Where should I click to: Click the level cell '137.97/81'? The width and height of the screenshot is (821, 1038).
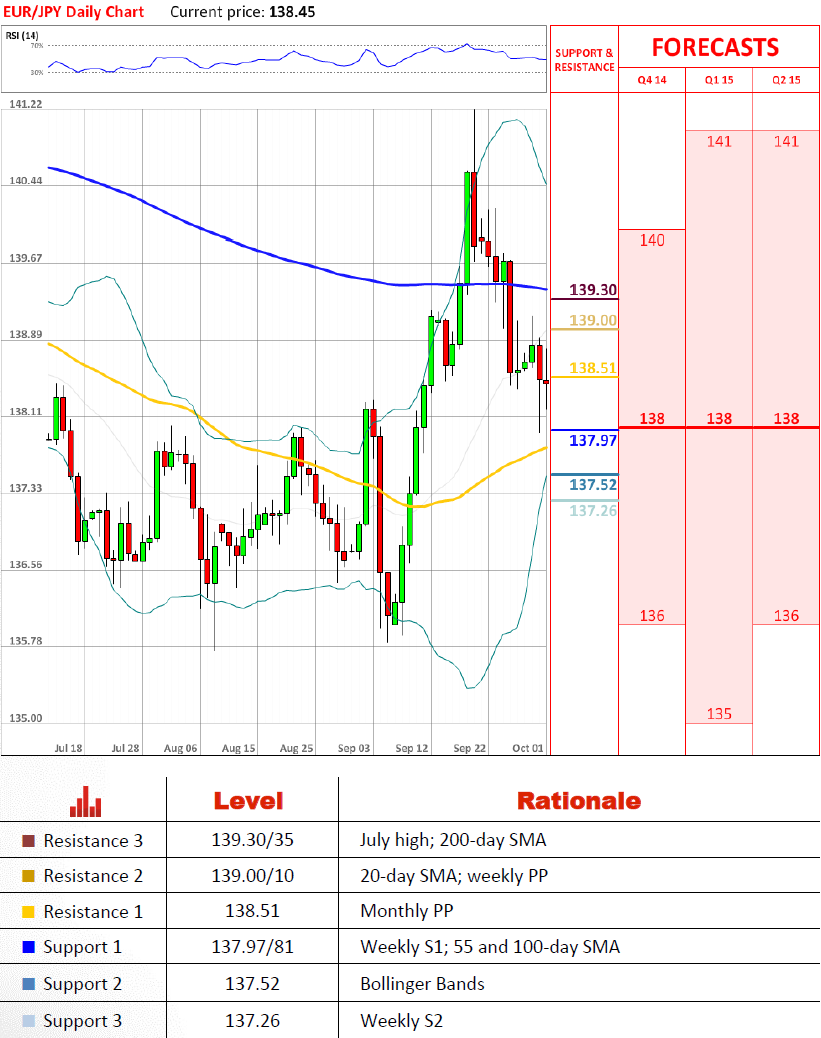click(252, 947)
